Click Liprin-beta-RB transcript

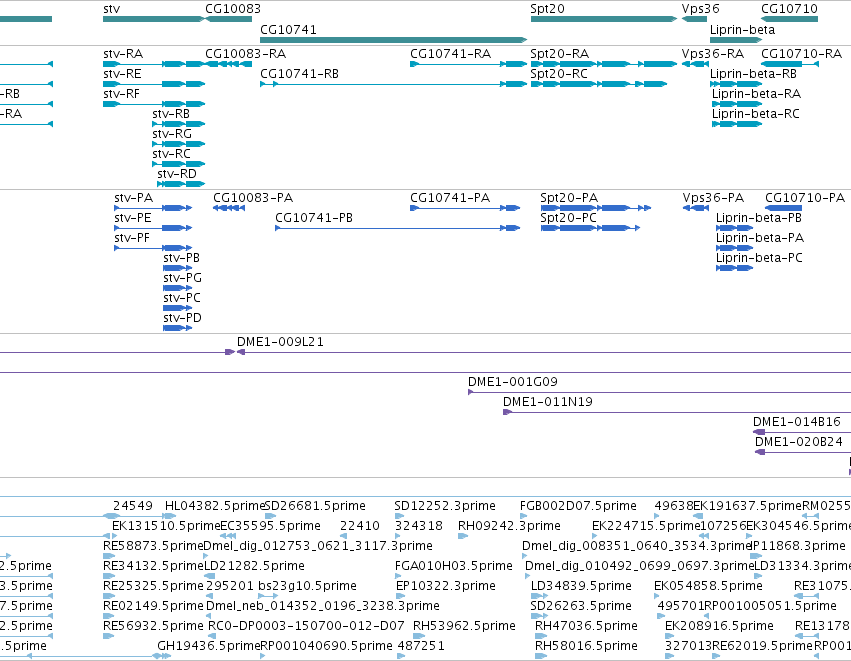pyautogui.click(x=736, y=84)
